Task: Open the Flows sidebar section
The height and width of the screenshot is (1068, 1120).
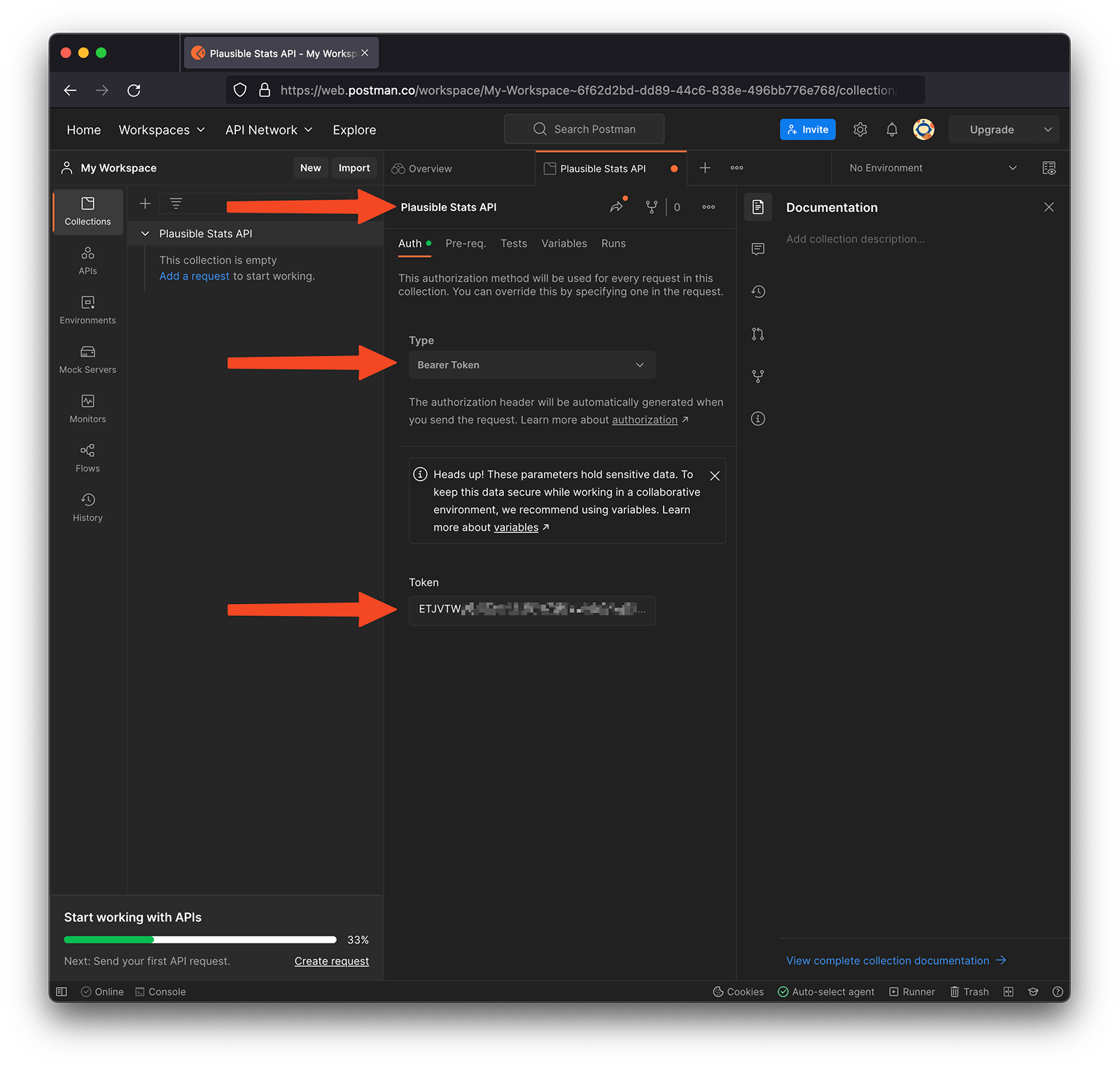Action: click(87, 458)
